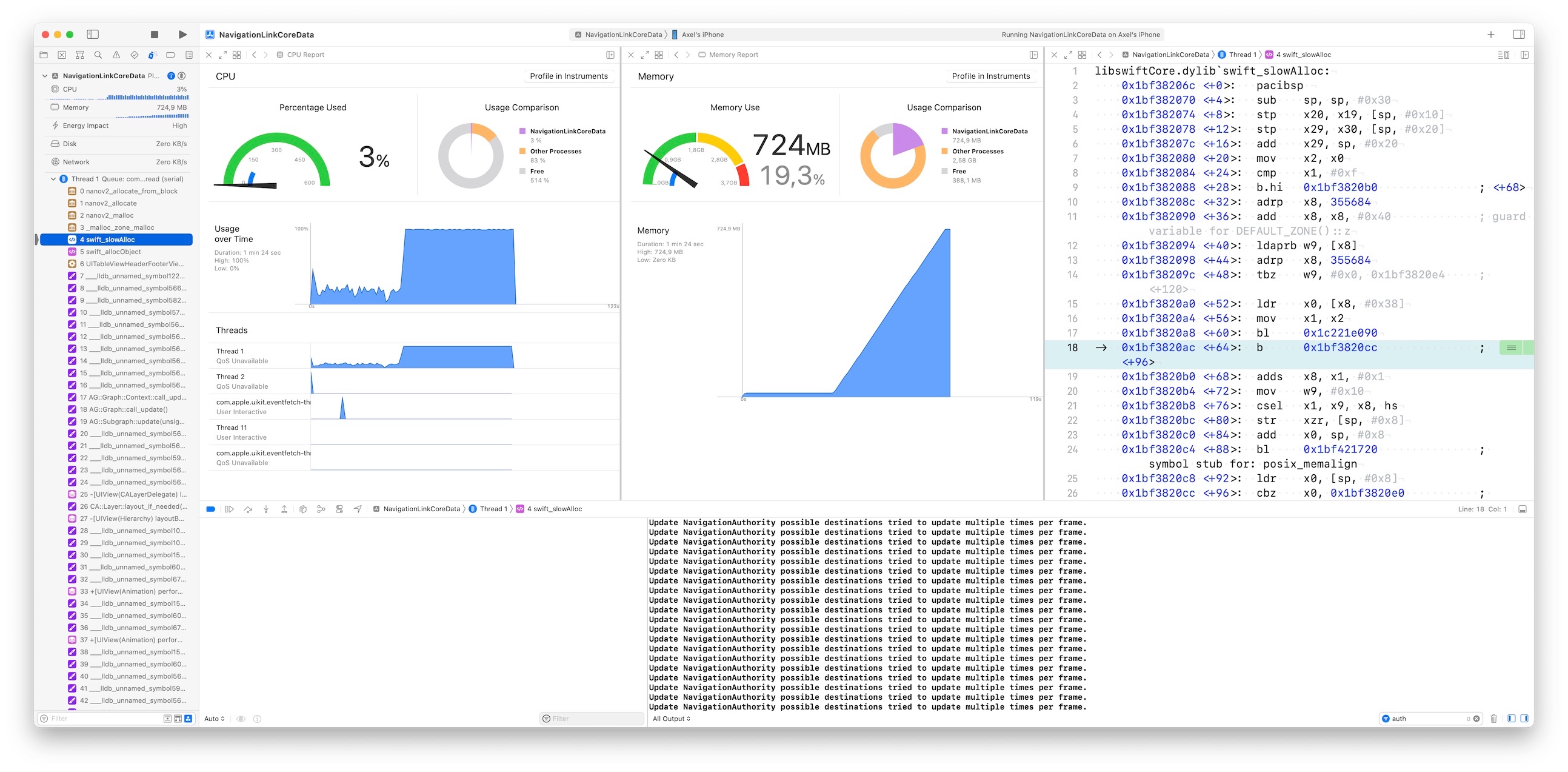Toggle the navigator sidebar button
This screenshot has width=1568, height=772.
pos(93,35)
